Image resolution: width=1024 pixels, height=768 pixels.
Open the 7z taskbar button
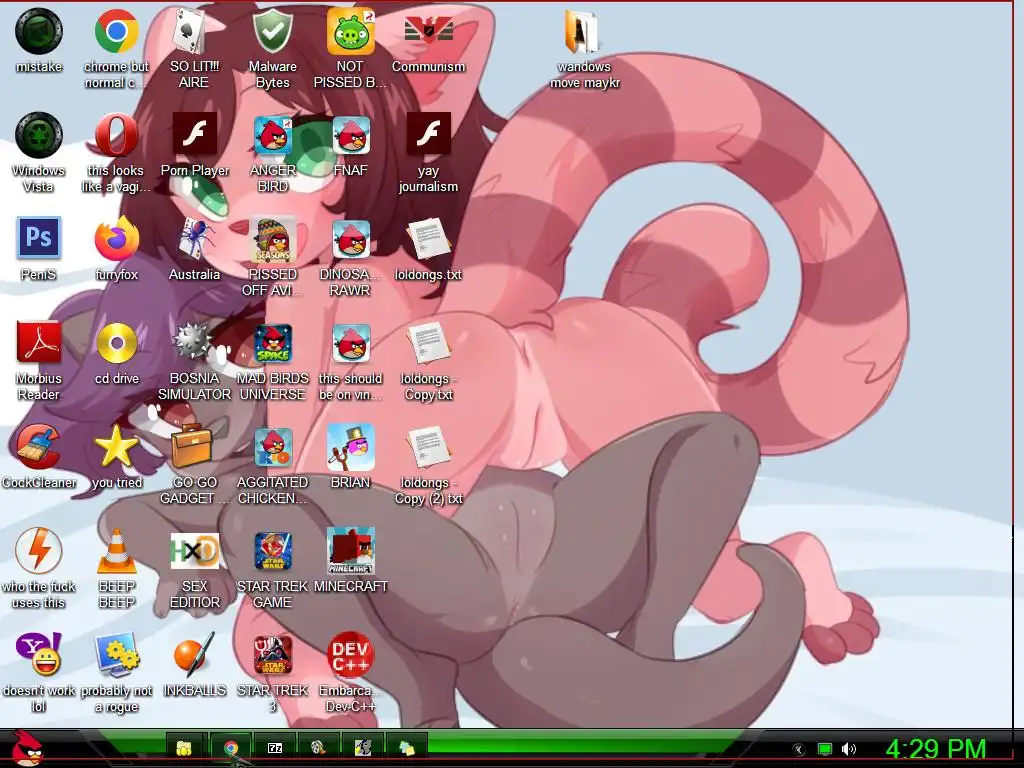click(x=275, y=747)
